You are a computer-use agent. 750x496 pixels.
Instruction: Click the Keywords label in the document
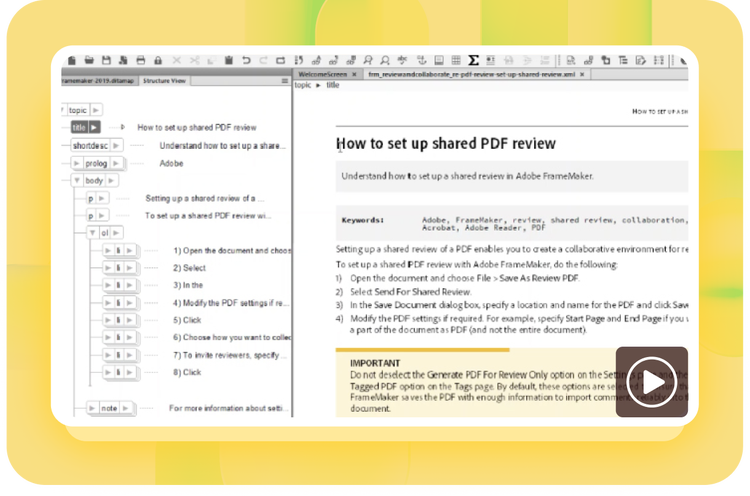coord(363,220)
